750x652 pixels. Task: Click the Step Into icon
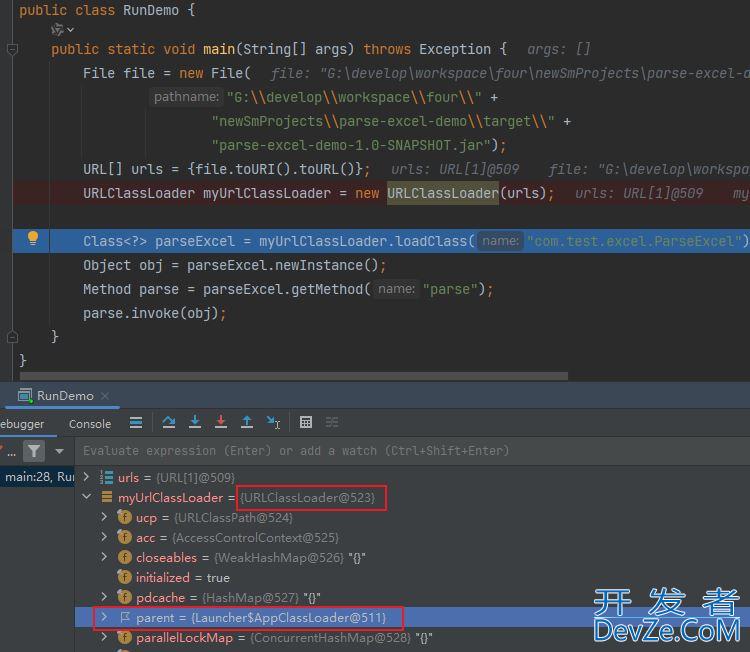(195, 422)
